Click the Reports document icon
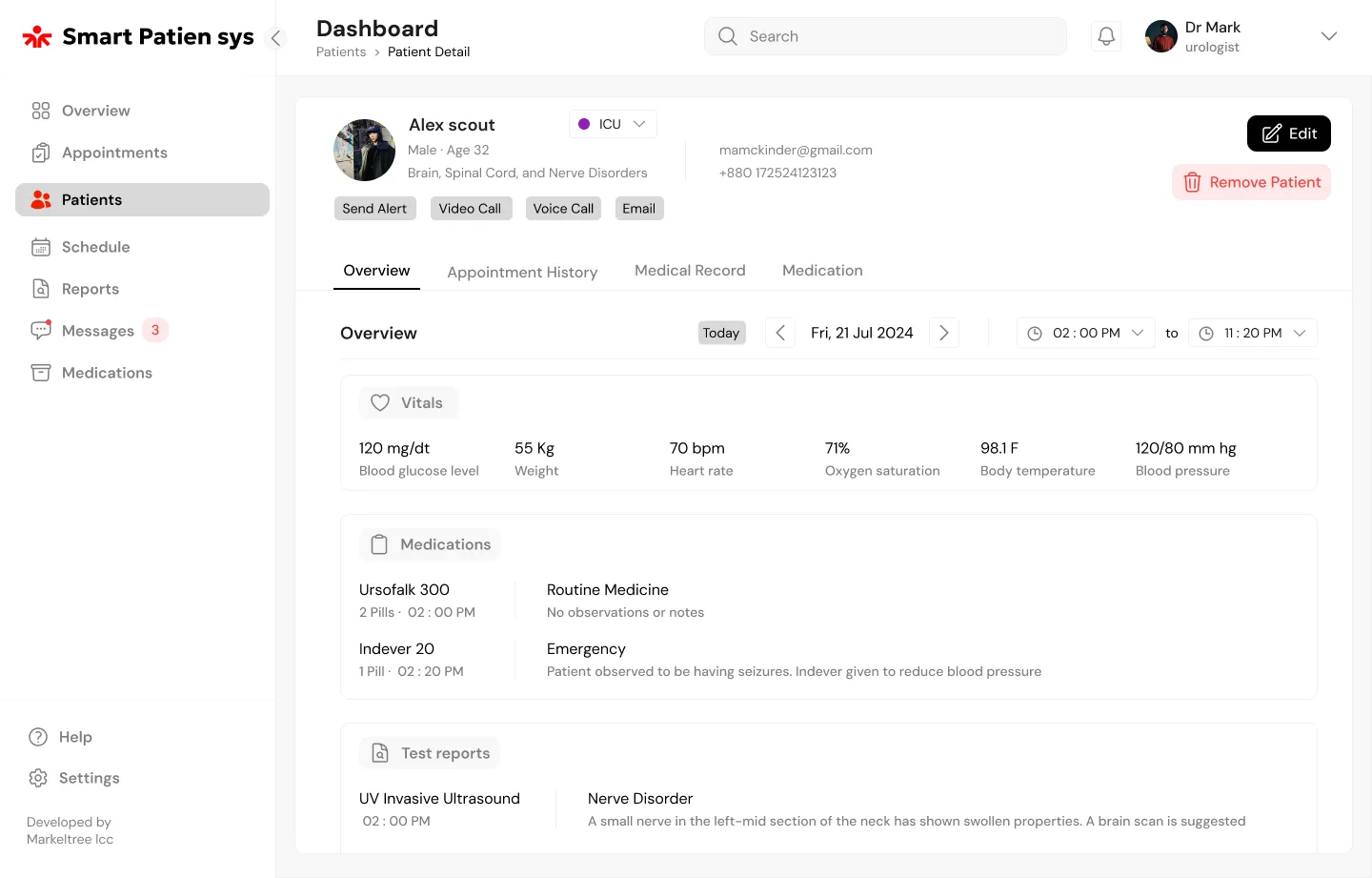The height and width of the screenshot is (878, 1372). pyautogui.click(x=40, y=289)
